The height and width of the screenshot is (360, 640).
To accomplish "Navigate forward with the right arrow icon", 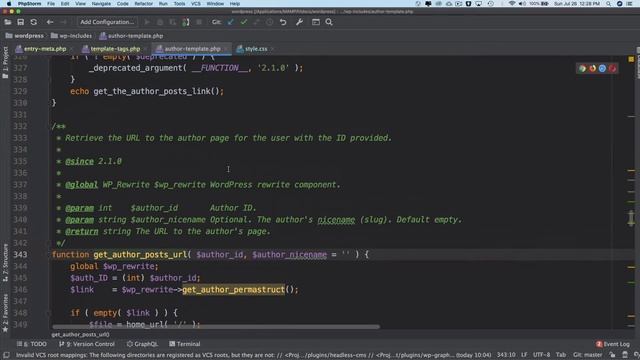I will [x=63, y=22].
